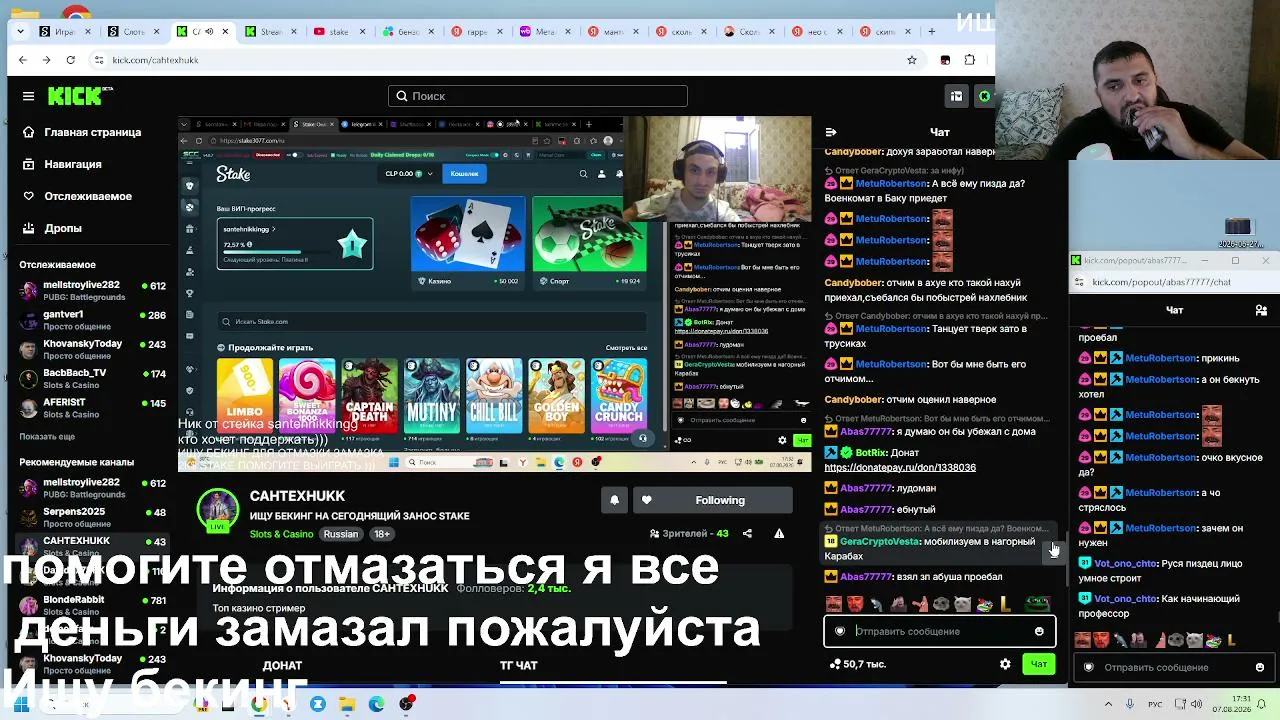Viewport: 1280px width, 720px height.
Task: Mute the audio on the active Kick tab
Action: (x=208, y=32)
